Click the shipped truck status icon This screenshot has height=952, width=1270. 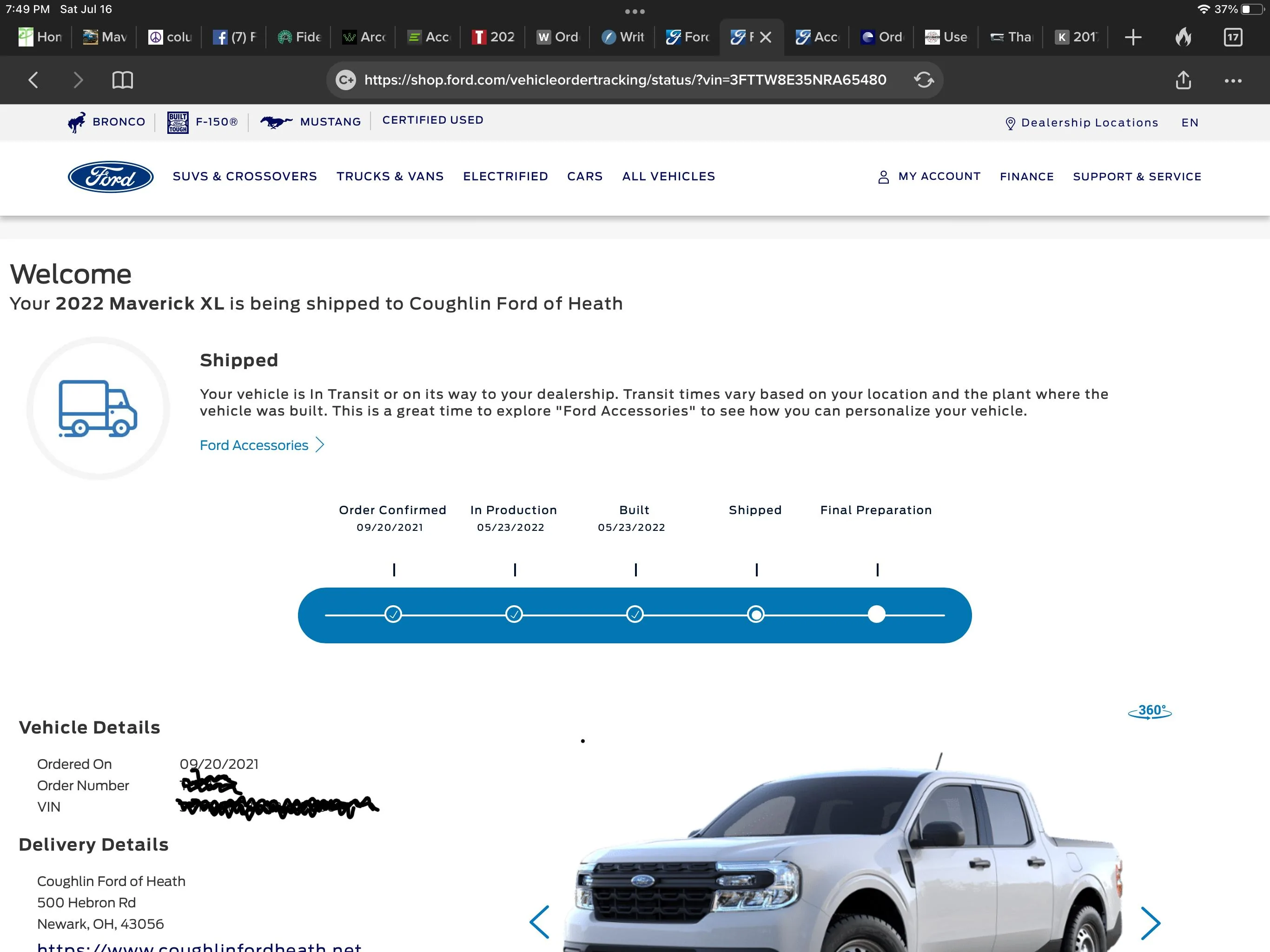pyautogui.click(x=98, y=408)
